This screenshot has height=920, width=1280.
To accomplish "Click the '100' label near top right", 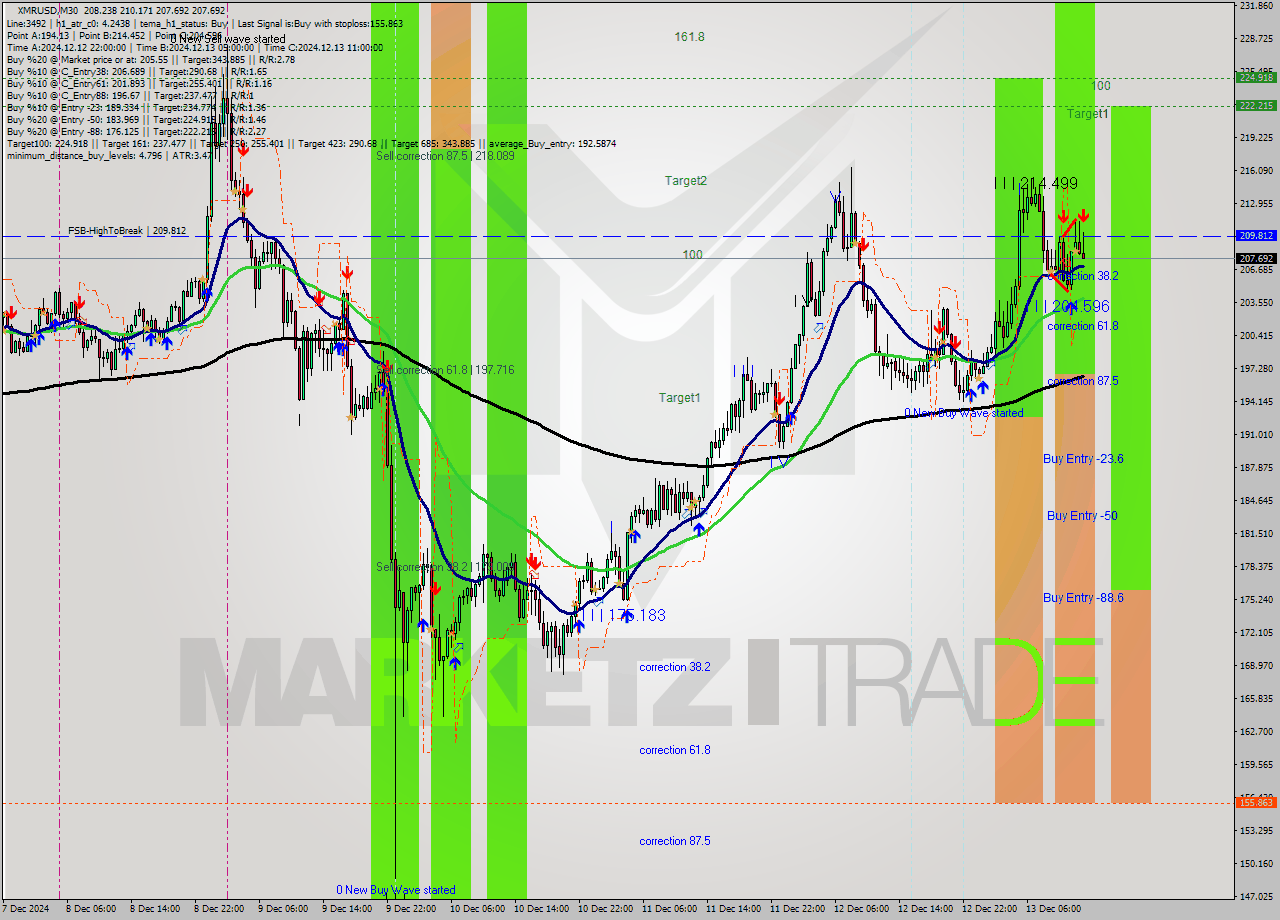I will (x=1101, y=86).
